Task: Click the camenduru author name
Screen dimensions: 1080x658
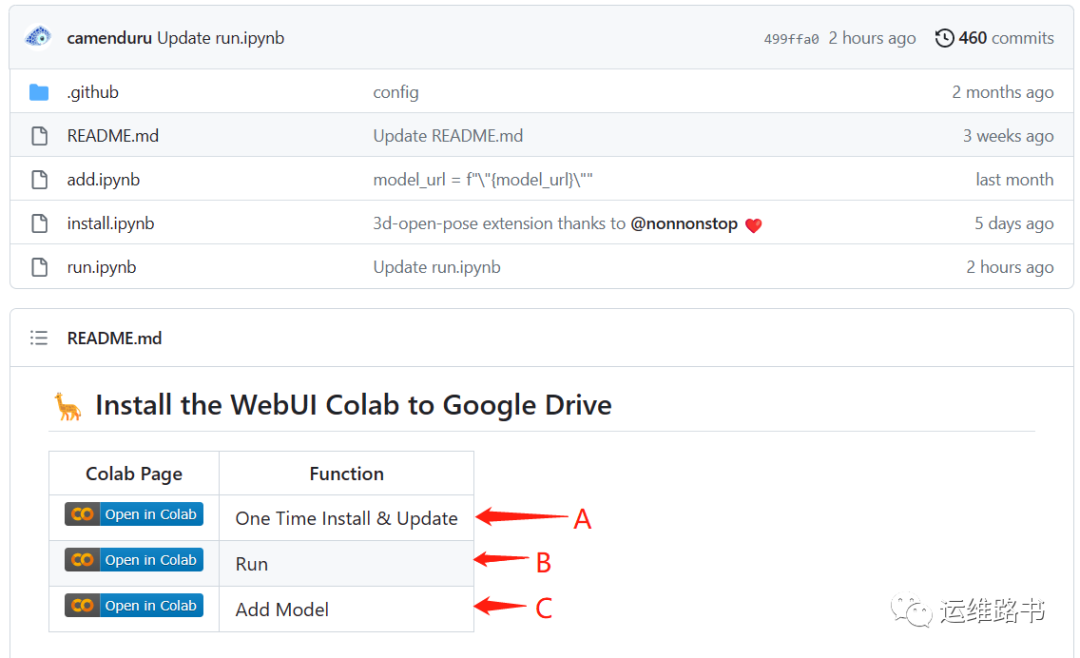Action: (x=109, y=38)
